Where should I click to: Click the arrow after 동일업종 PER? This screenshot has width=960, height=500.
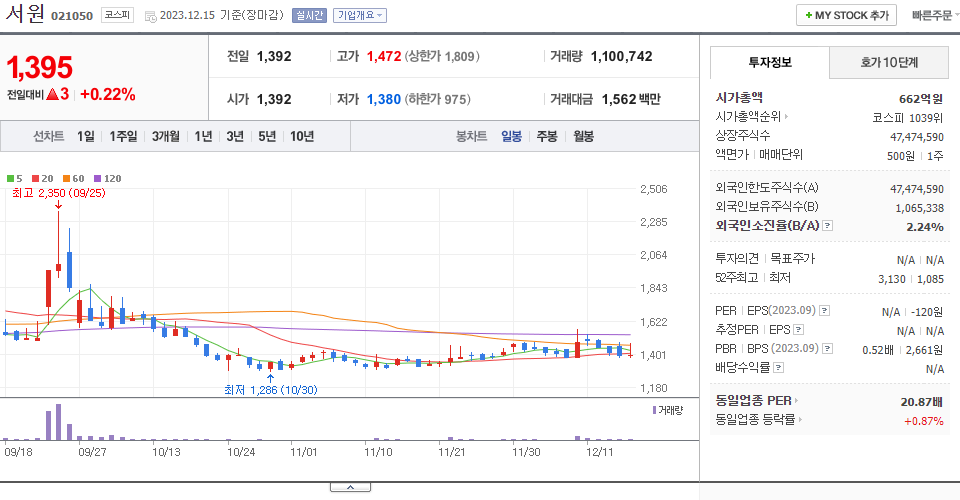pyautogui.click(x=796, y=401)
